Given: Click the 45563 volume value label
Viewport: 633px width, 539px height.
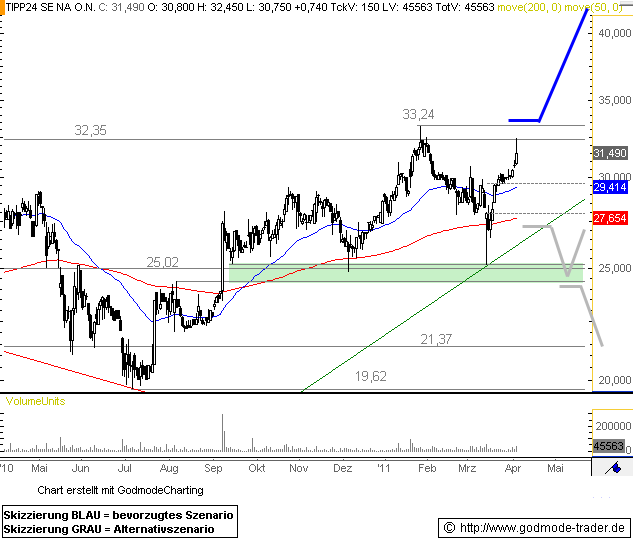Looking at the screenshot, I should pyautogui.click(x=609, y=446).
